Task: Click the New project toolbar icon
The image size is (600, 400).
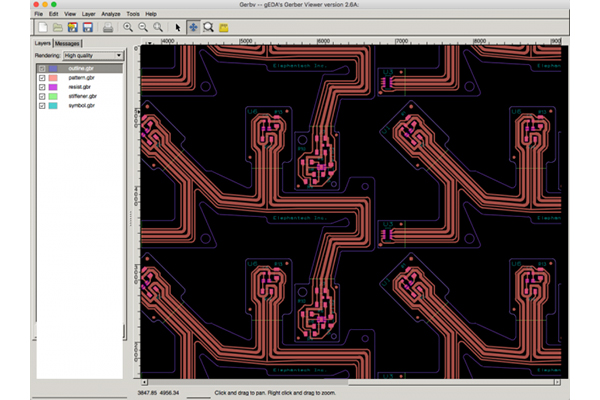Action: [x=41, y=27]
